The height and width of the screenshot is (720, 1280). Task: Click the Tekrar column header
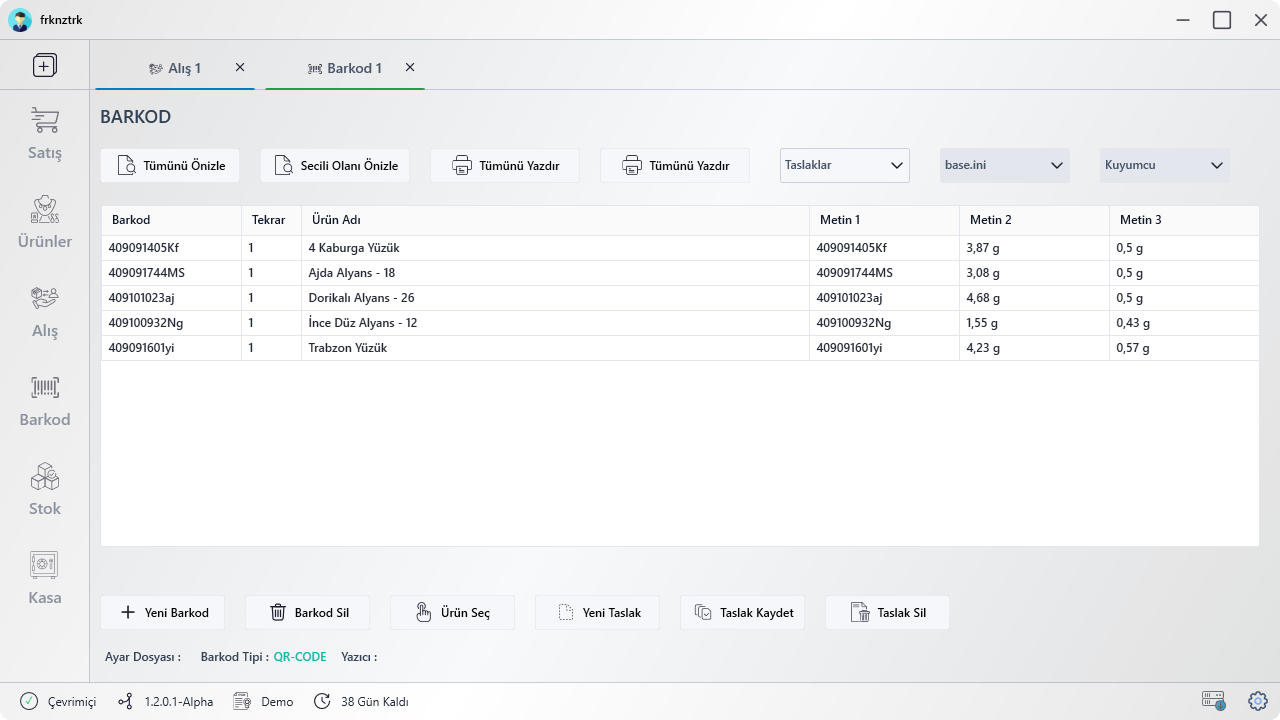[x=271, y=220]
